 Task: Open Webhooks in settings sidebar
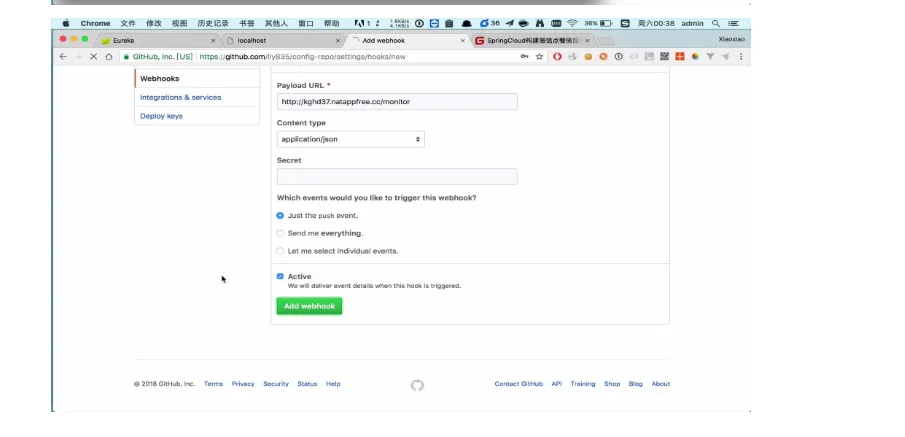pyautogui.click(x=159, y=79)
